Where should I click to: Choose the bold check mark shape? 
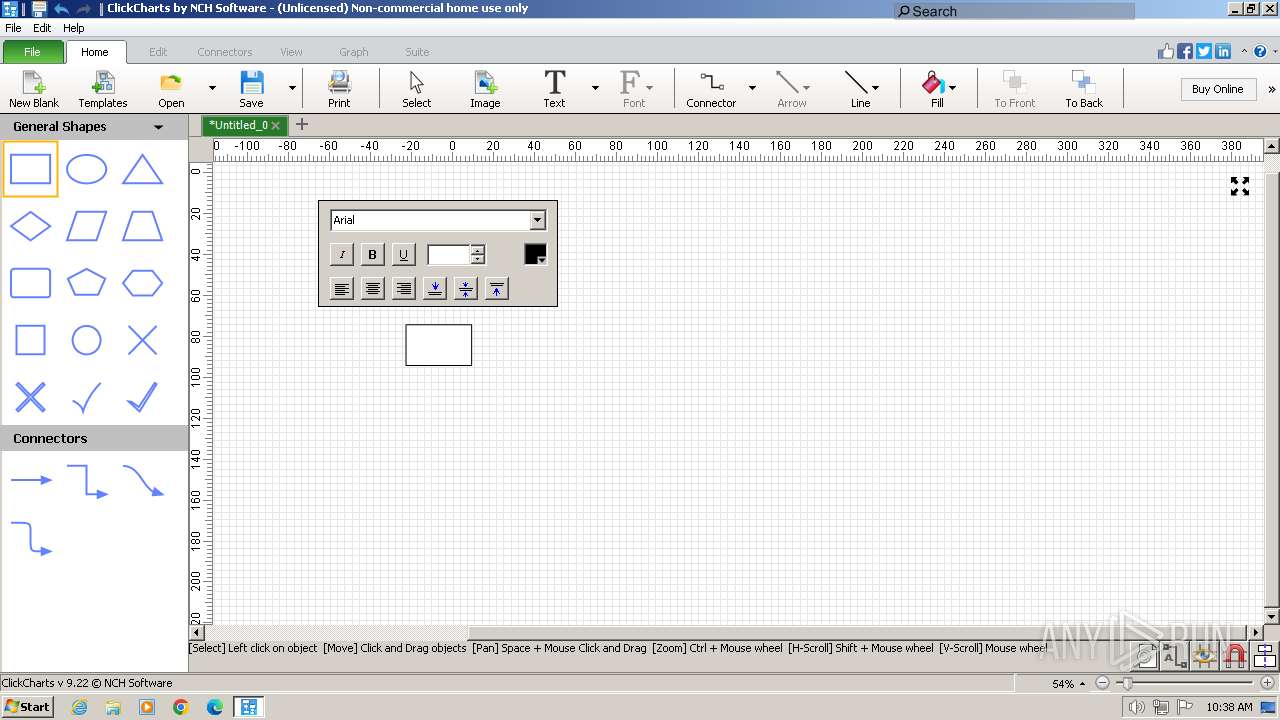coord(142,397)
